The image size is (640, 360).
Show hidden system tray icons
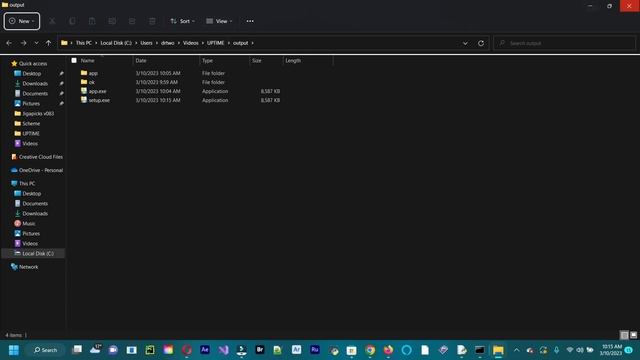point(516,350)
